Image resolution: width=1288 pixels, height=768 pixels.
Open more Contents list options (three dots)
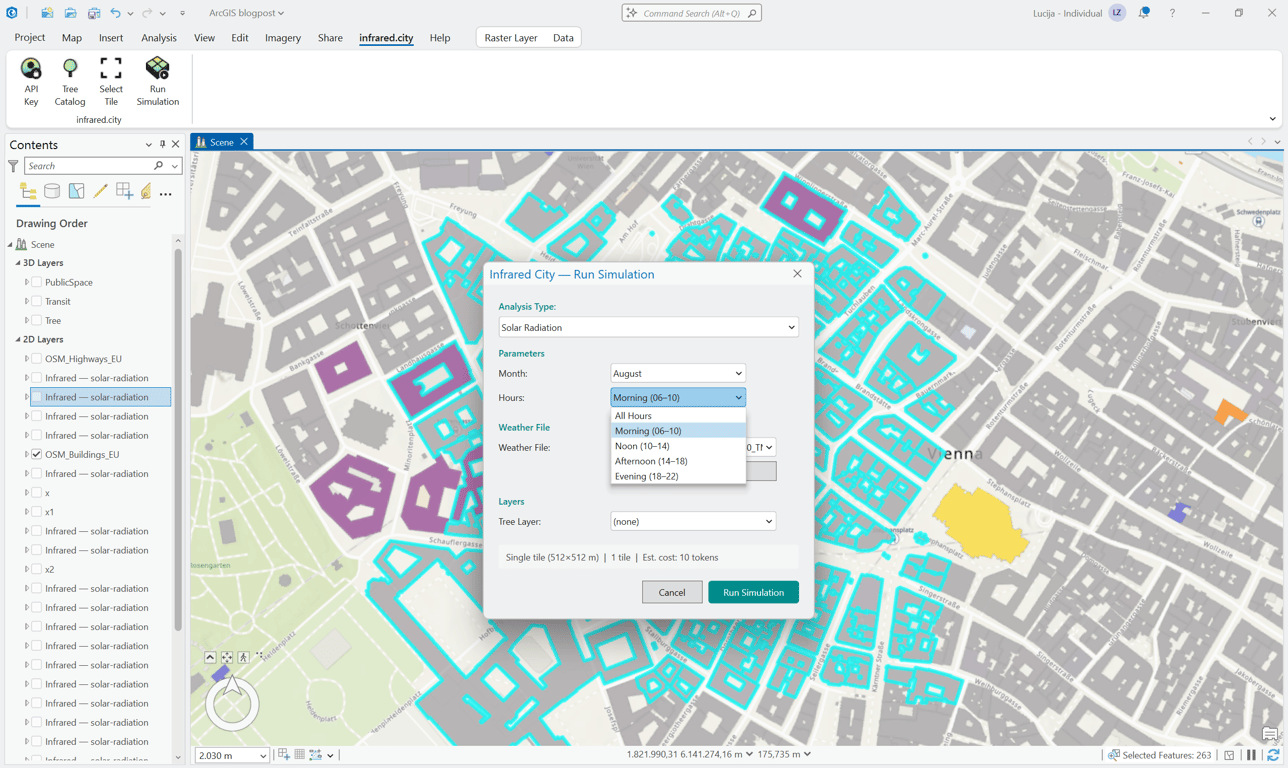click(x=166, y=194)
